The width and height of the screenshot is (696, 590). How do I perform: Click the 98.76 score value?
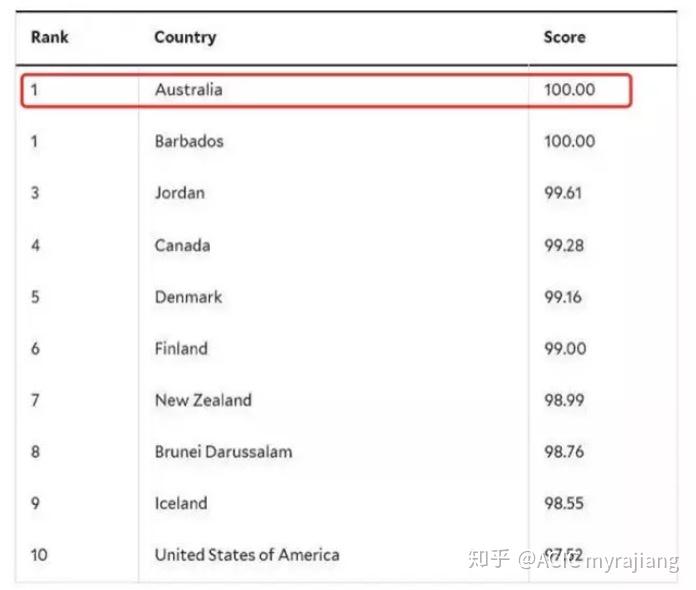point(564,451)
